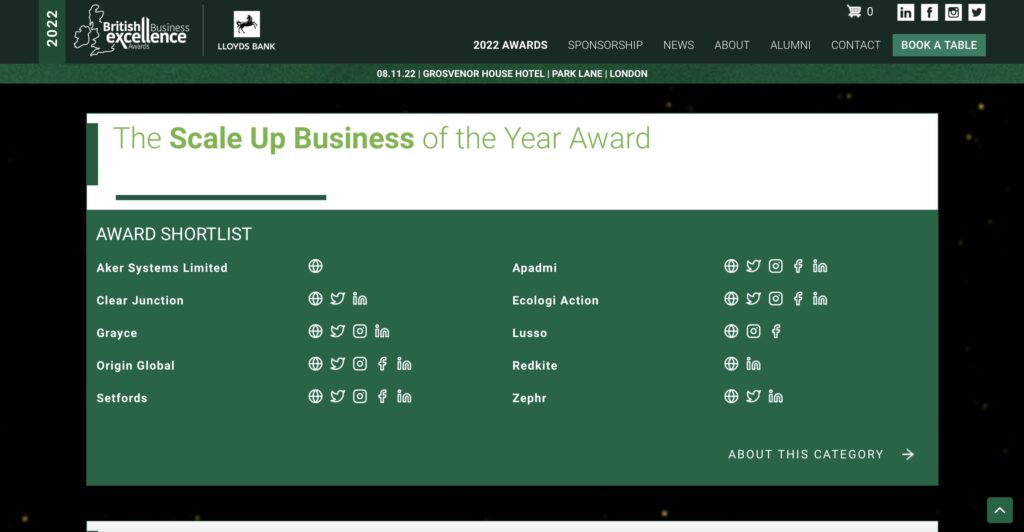
Task: Open Apadmi Twitter icon
Action: click(754, 266)
